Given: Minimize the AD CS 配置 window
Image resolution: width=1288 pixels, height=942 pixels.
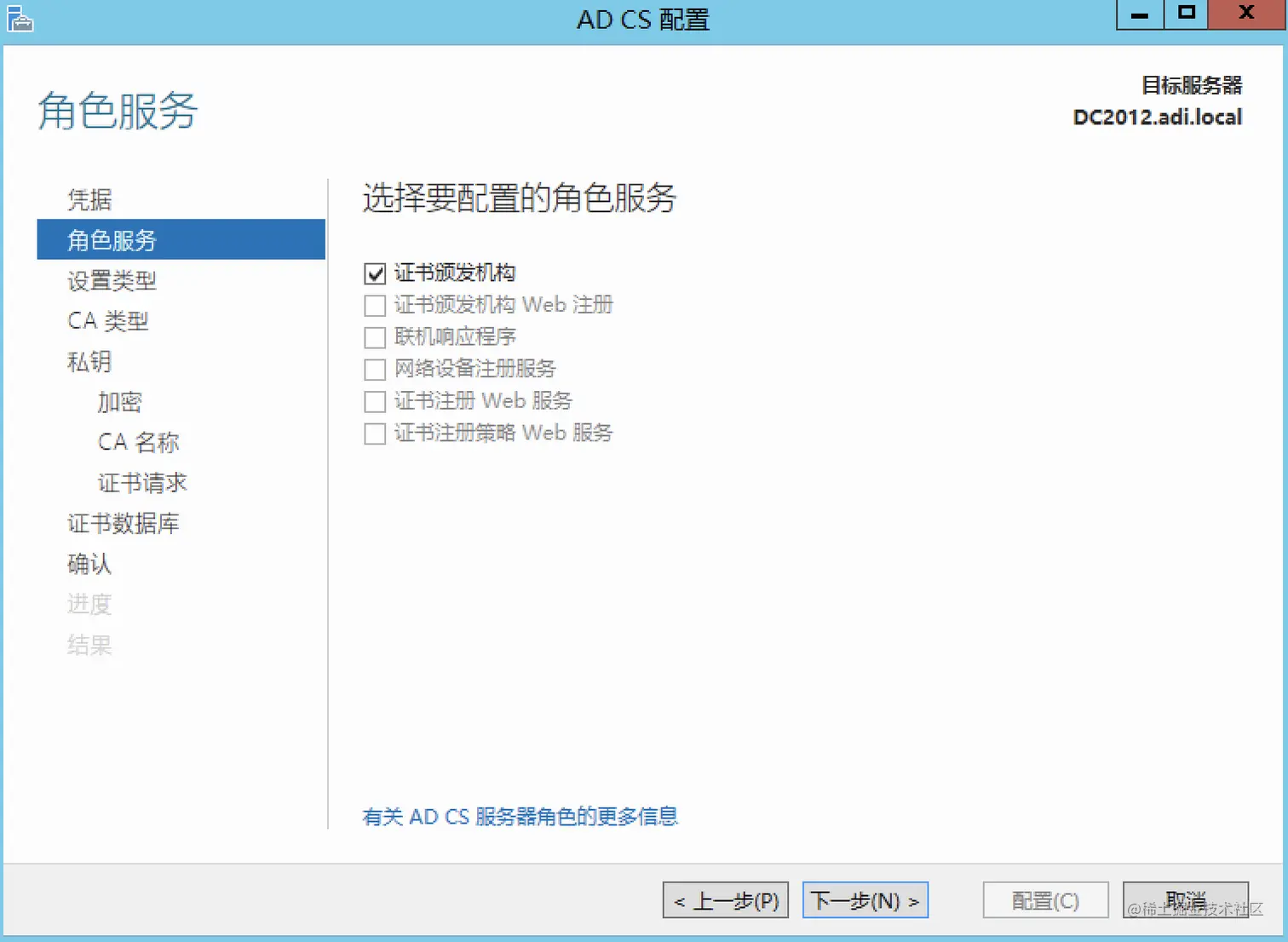Looking at the screenshot, I should [x=1140, y=14].
